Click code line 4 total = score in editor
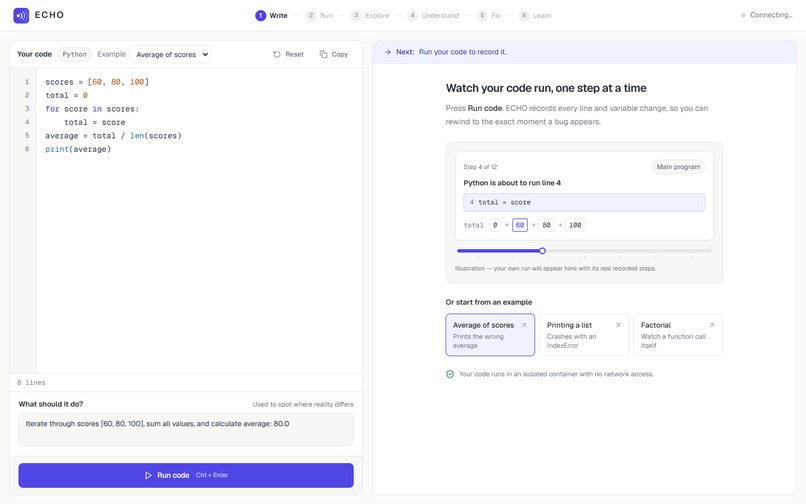The image size is (806, 504). coord(95,122)
